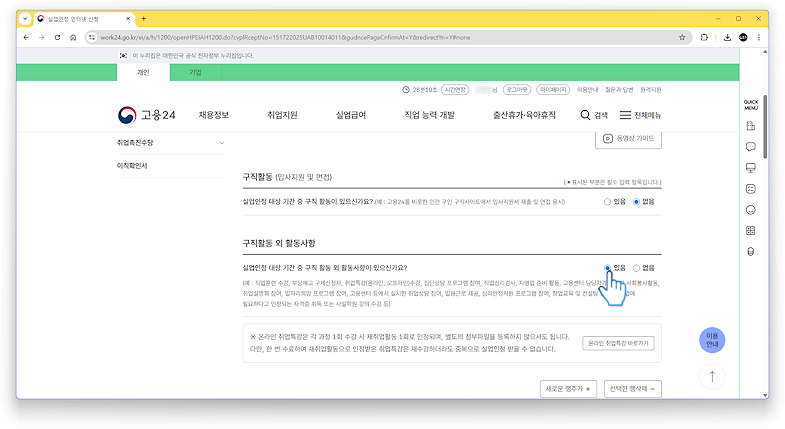Open the 채용정보 menu
785x429 pixels.
tap(214, 115)
